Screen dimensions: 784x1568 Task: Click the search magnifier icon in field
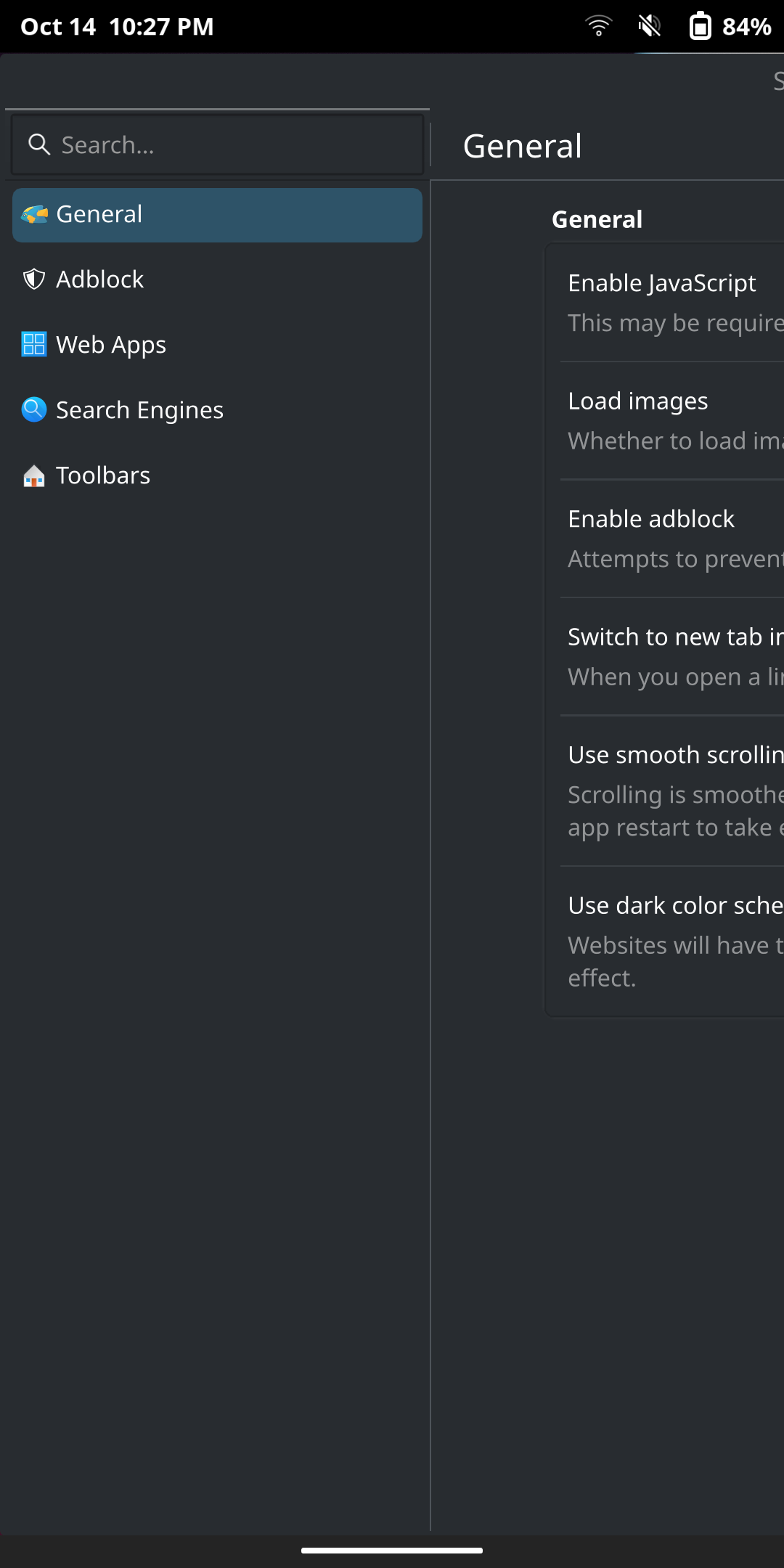[38, 144]
